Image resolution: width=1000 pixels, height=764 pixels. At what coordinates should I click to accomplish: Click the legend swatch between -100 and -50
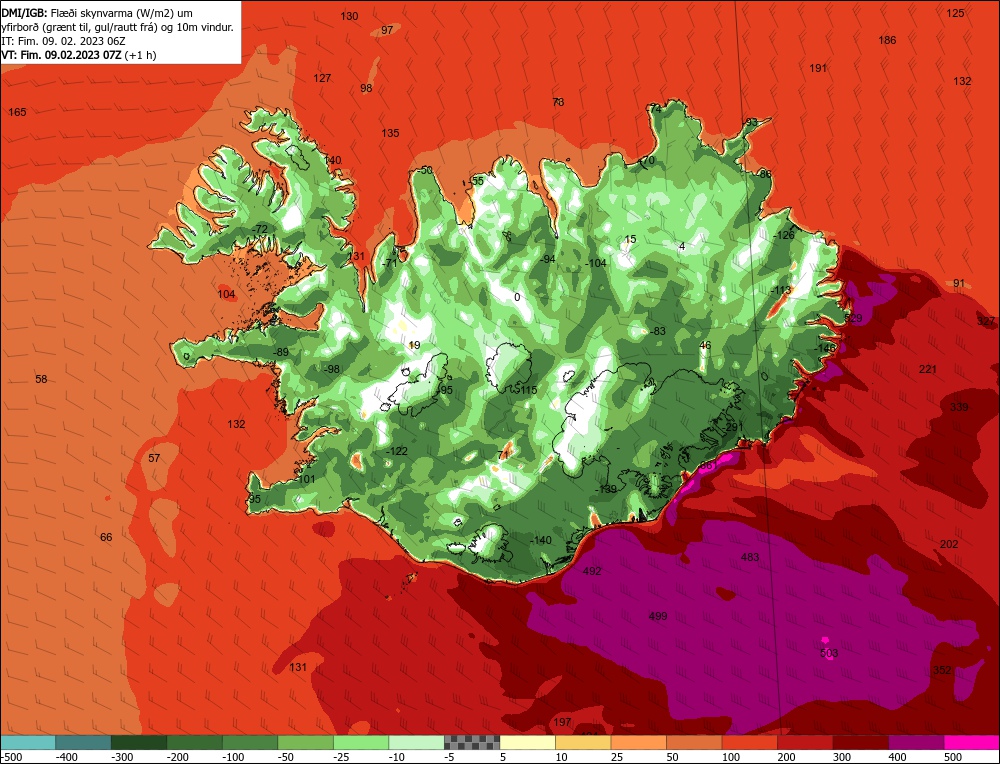(x=249, y=742)
